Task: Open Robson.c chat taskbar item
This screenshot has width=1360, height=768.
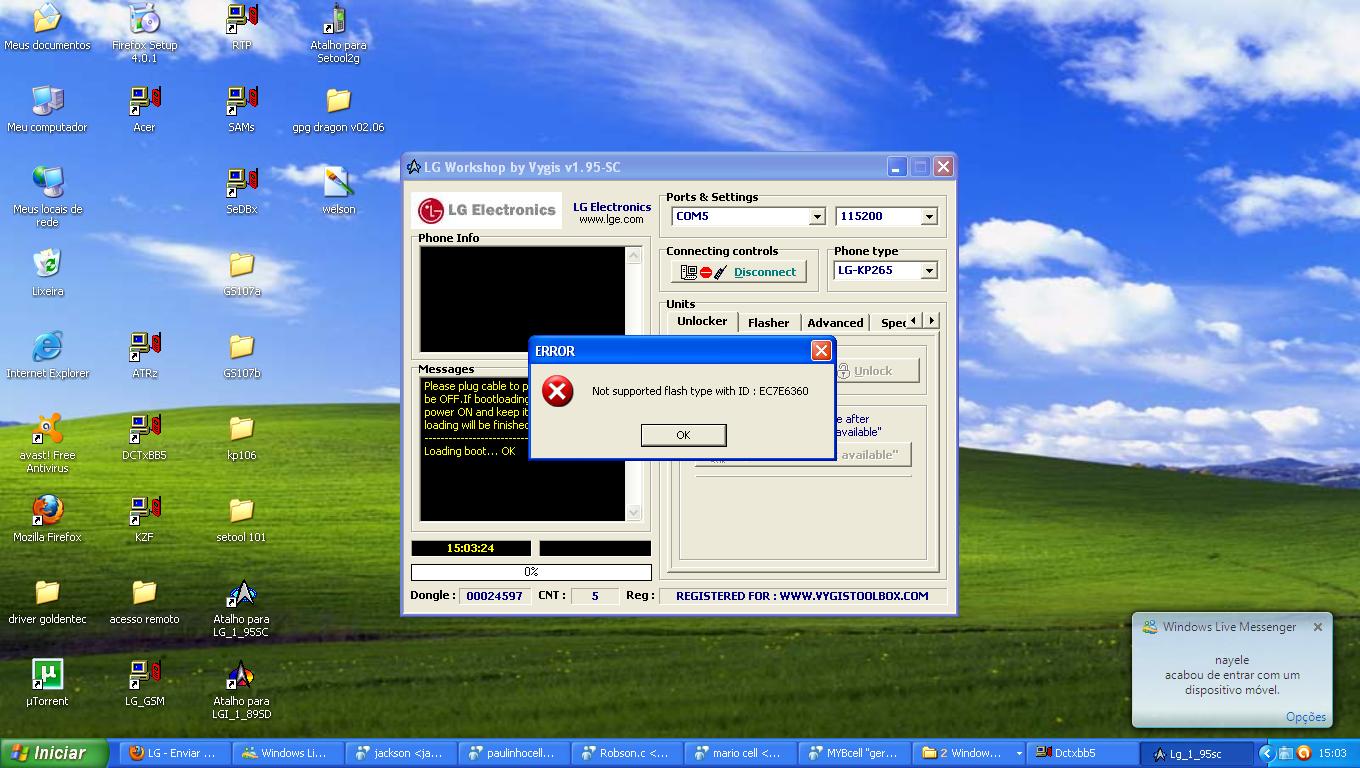Action: [x=629, y=753]
